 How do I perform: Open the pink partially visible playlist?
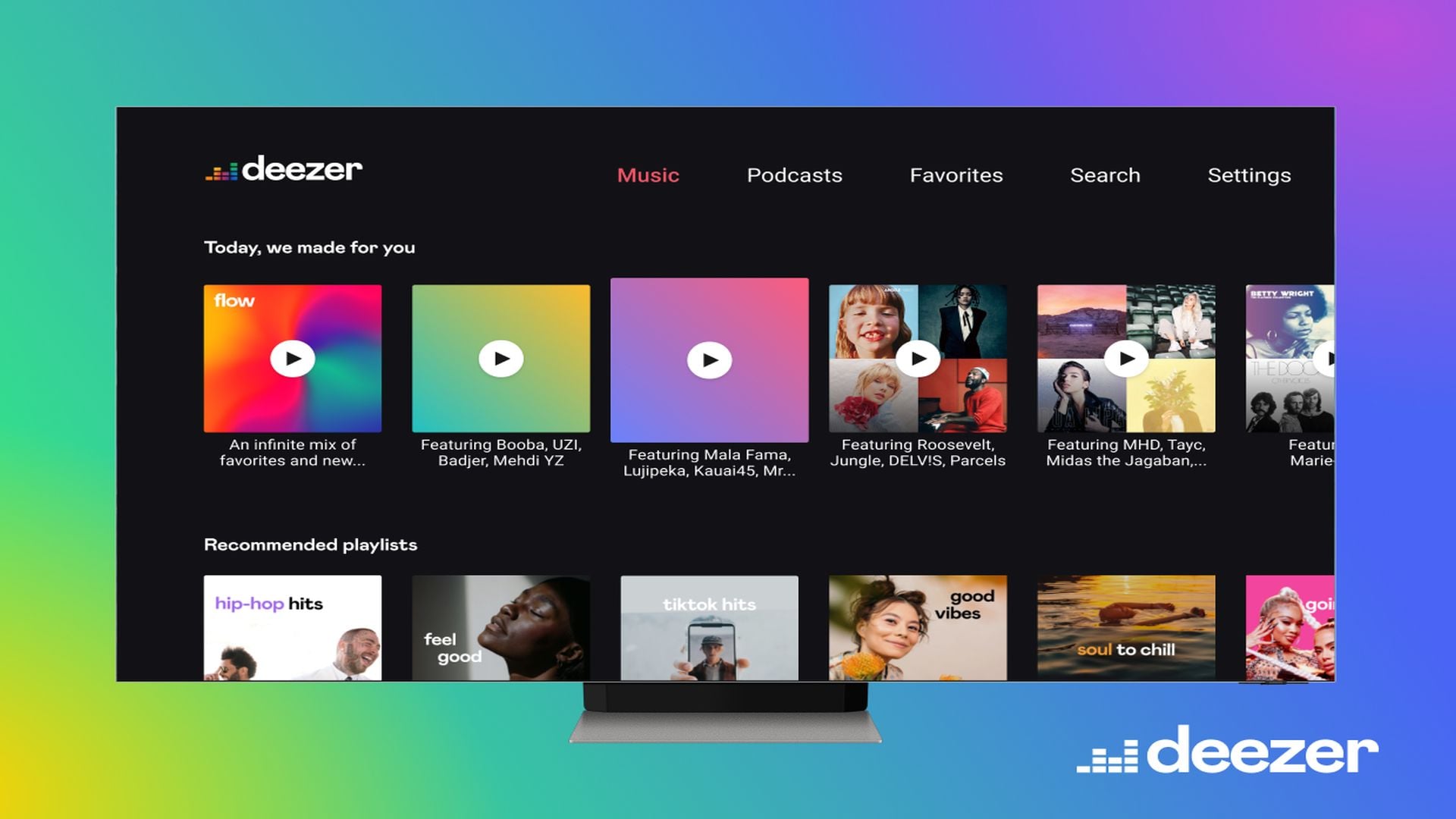coord(1289,628)
